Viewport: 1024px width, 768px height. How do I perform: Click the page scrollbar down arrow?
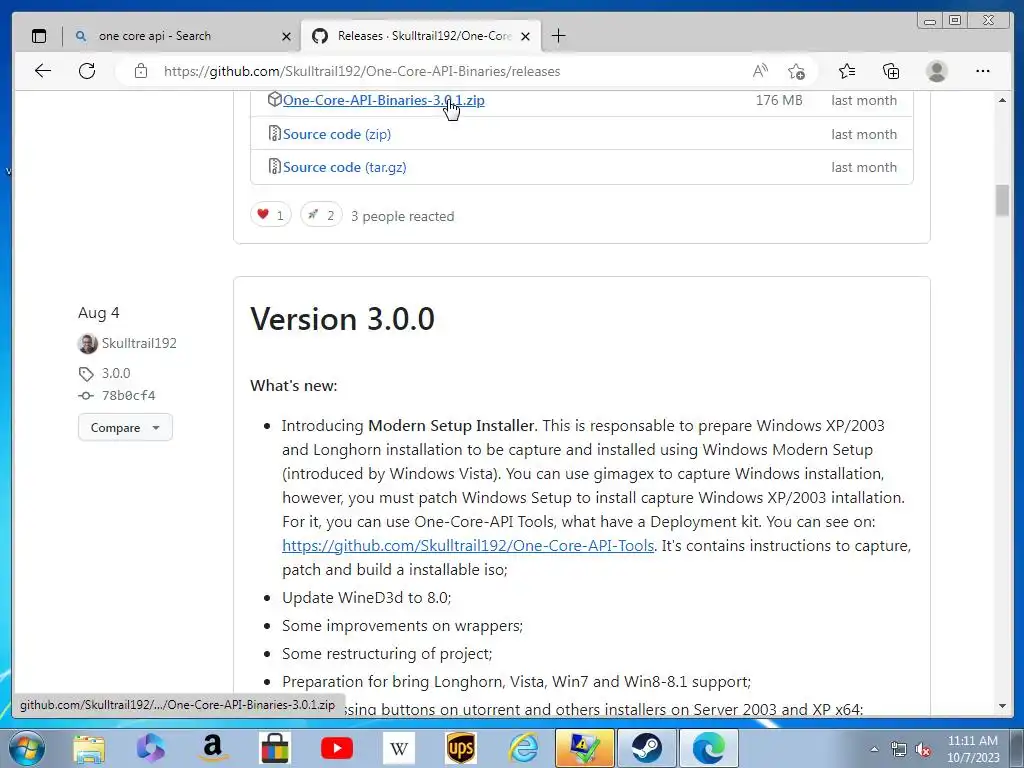point(1002,706)
